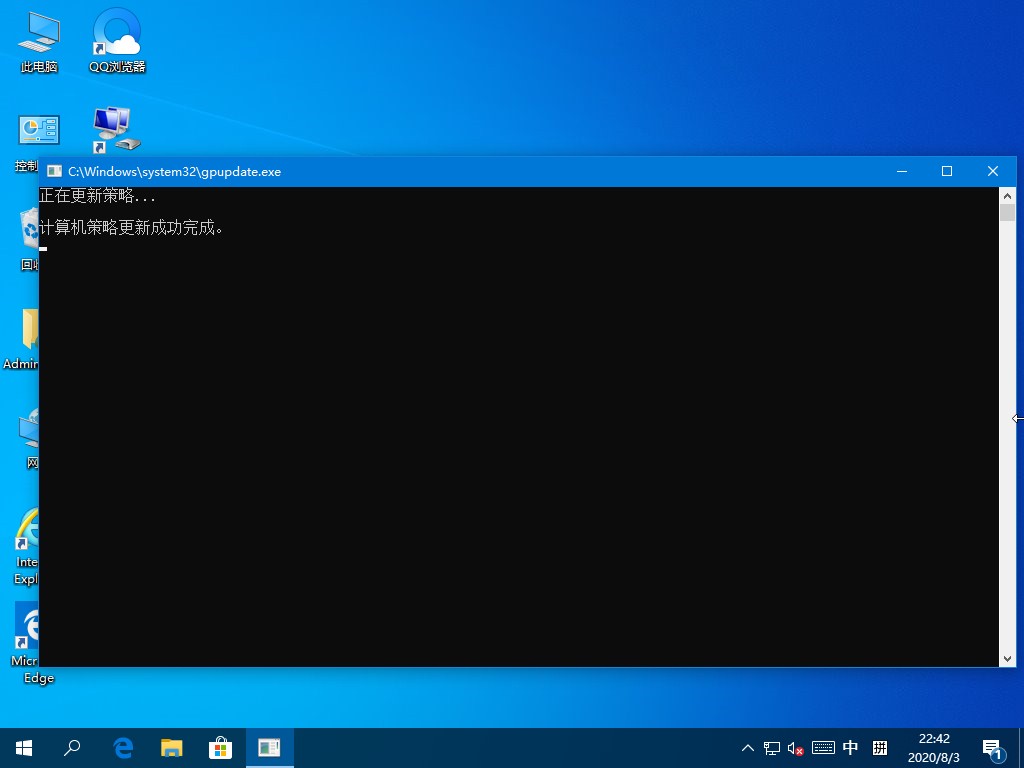1024x768 pixels.
Task: Open File Explorer from the taskbar
Action: (x=172, y=747)
